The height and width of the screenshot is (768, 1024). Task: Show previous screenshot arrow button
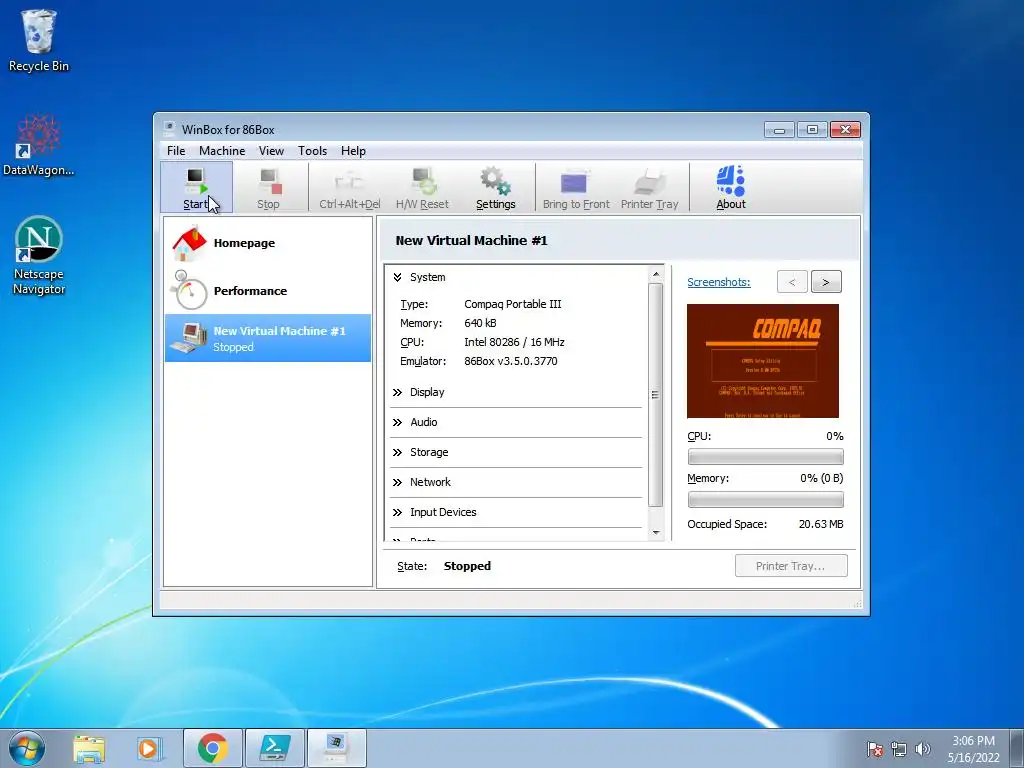792,282
